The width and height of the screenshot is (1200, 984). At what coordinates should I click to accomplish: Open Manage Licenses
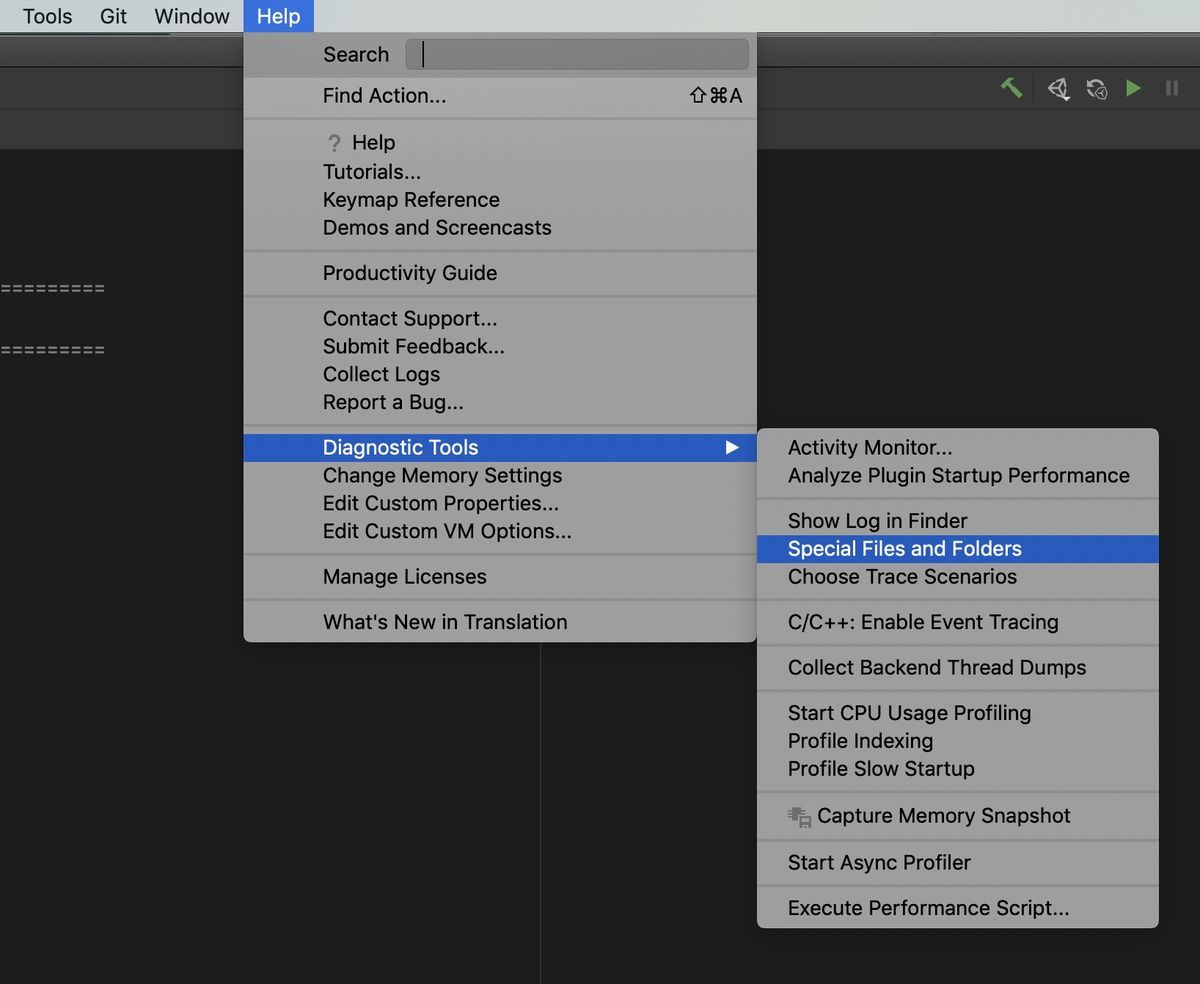[500, 577]
